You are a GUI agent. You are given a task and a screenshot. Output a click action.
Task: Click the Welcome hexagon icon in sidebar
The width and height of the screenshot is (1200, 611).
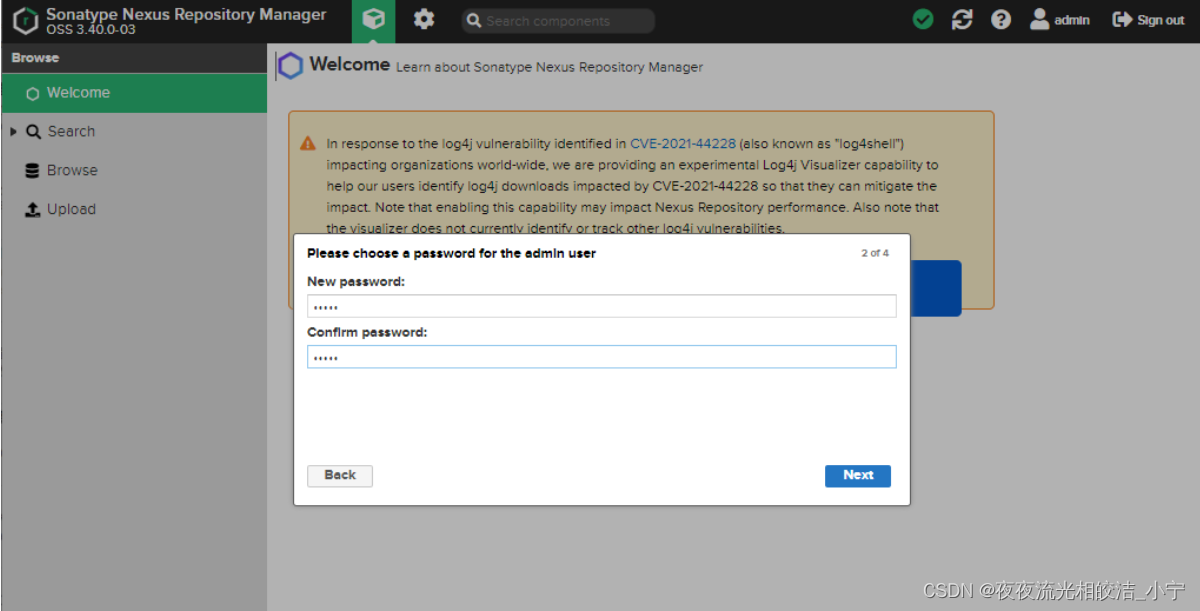33,93
